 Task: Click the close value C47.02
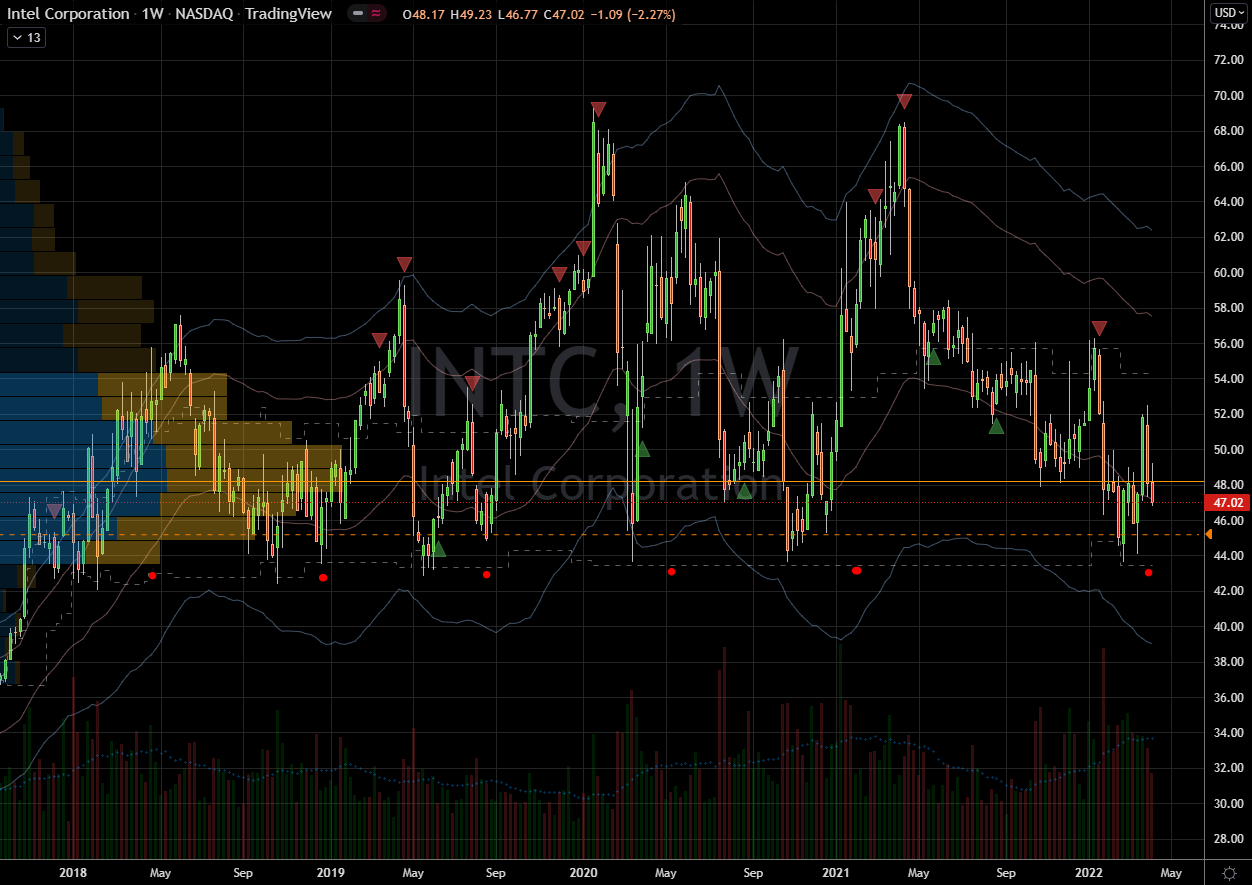click(563, 15)
